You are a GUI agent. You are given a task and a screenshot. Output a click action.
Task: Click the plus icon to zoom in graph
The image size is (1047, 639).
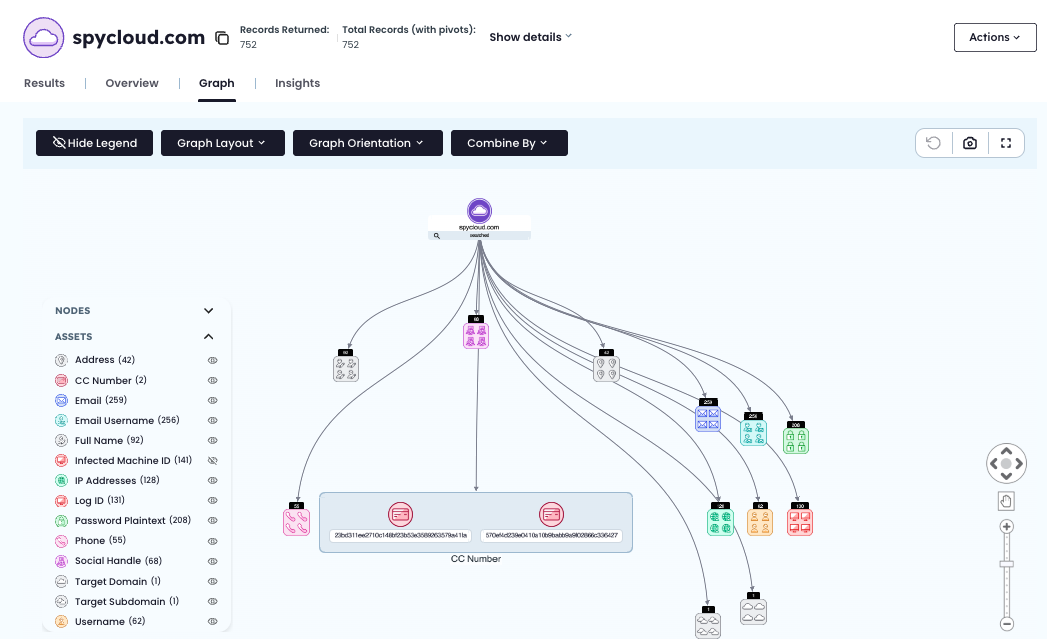click(x=1006, y=525)
